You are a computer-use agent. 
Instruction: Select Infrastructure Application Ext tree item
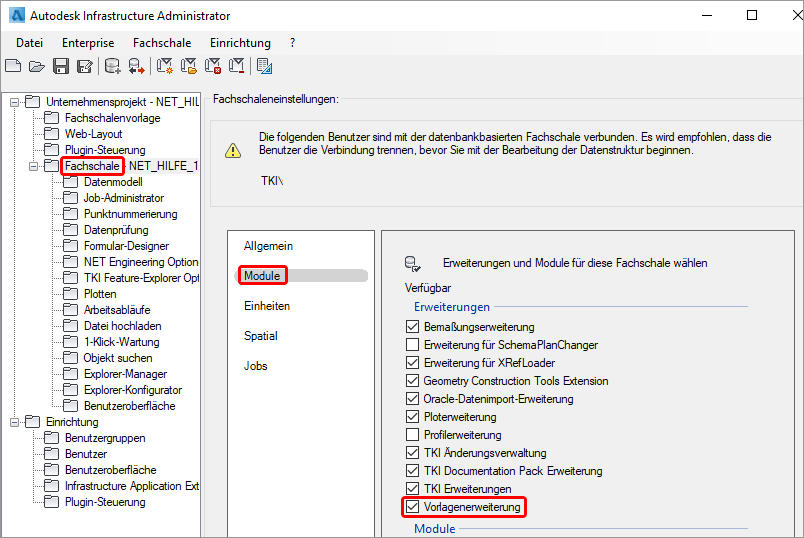[x=132, y=486]
